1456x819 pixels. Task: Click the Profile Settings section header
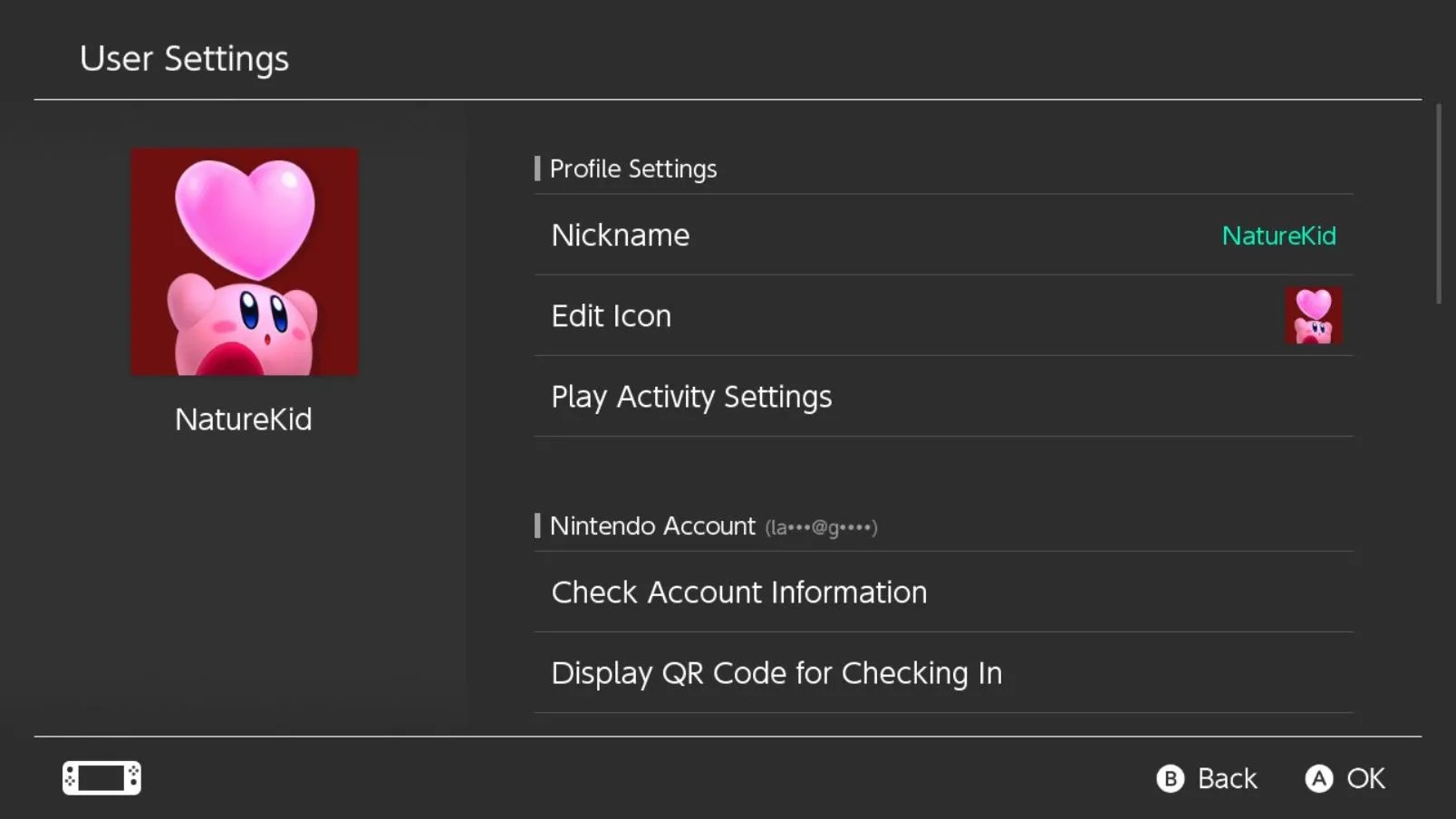[633, 169]
